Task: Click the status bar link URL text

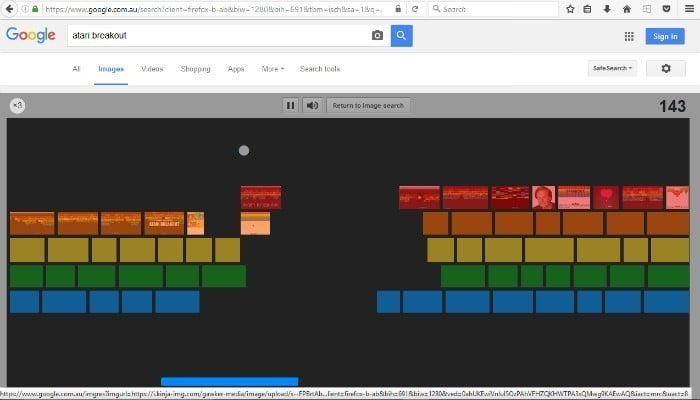Action: [345, 394]
